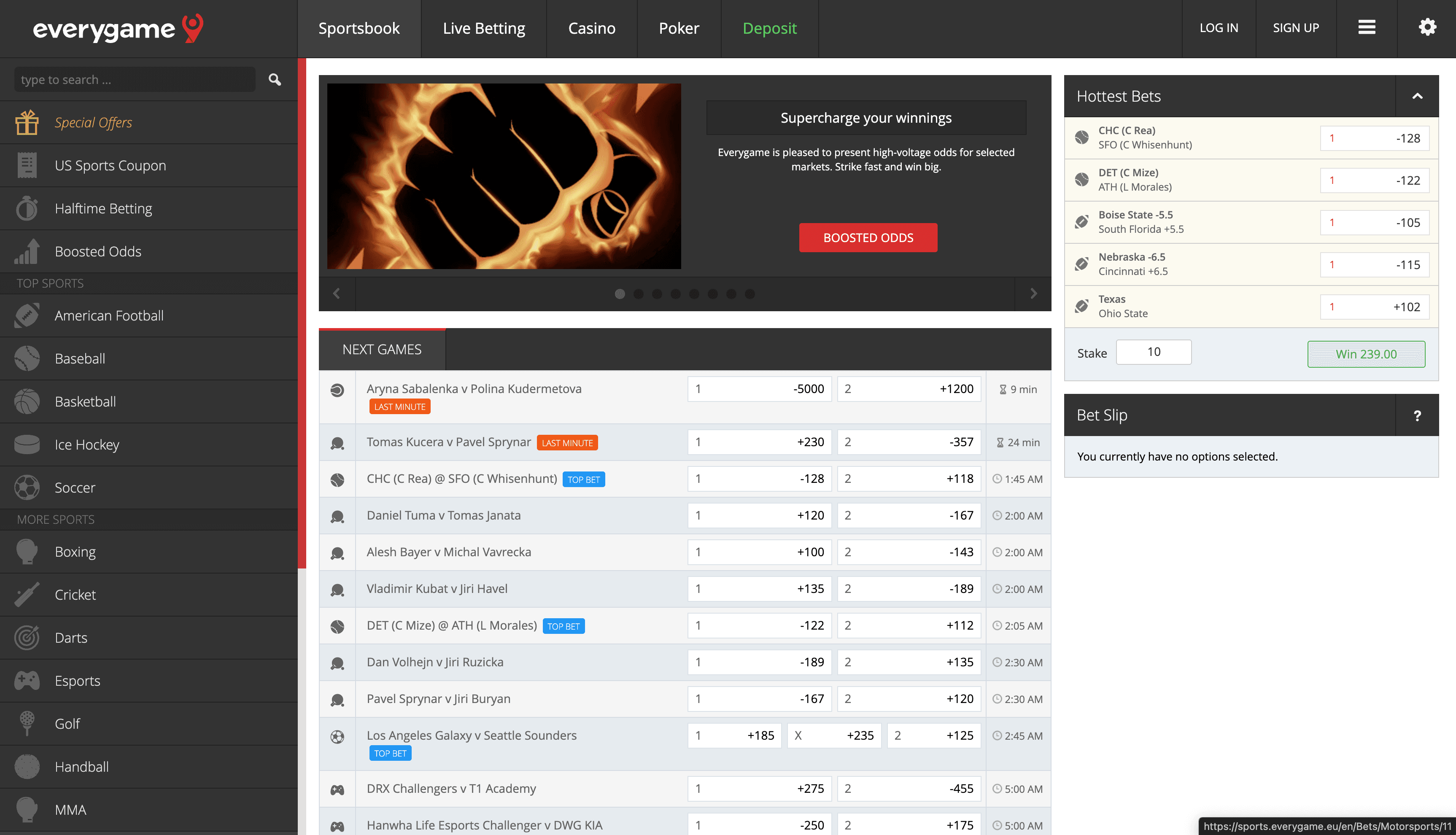This screenshot has width=1456, height=835.
Task: Open the Casino tab
Action: pyautogui.click(x=591, y=28)
